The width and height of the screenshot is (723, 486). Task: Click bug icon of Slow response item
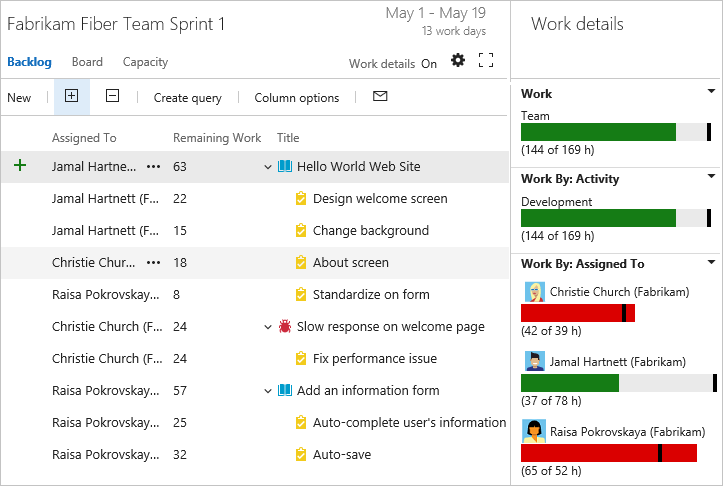pyautogui.click(x=285, y=326)
